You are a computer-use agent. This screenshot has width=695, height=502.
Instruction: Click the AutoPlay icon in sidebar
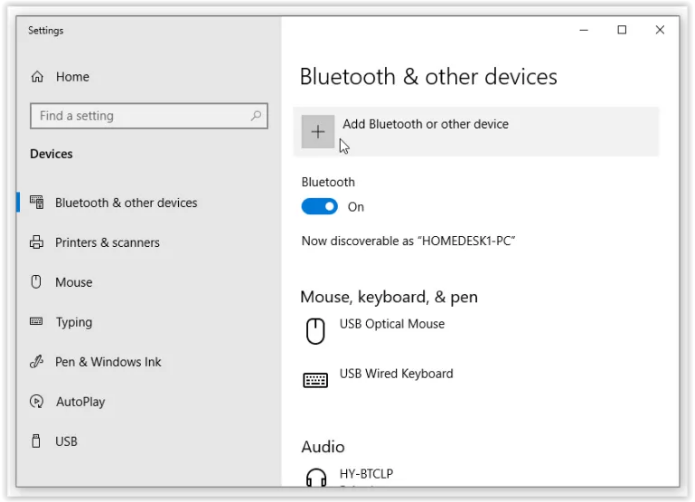(37, 402)
